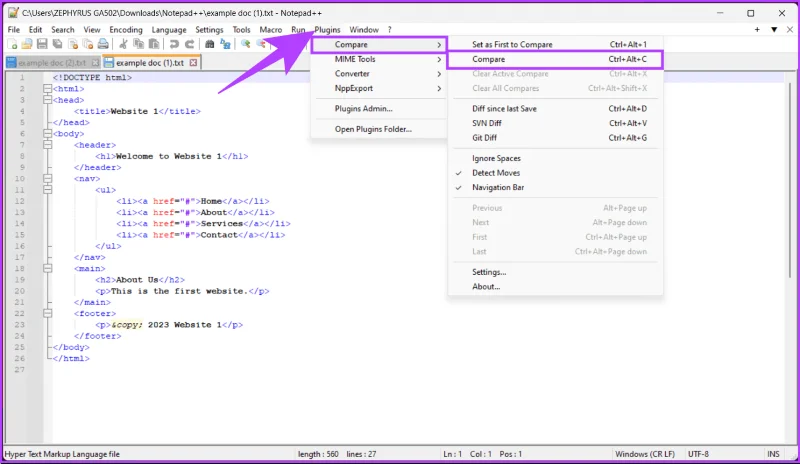800x464 pixels.
Task: Close the example doc (1).txt tab with its red X
Action: 193,63
